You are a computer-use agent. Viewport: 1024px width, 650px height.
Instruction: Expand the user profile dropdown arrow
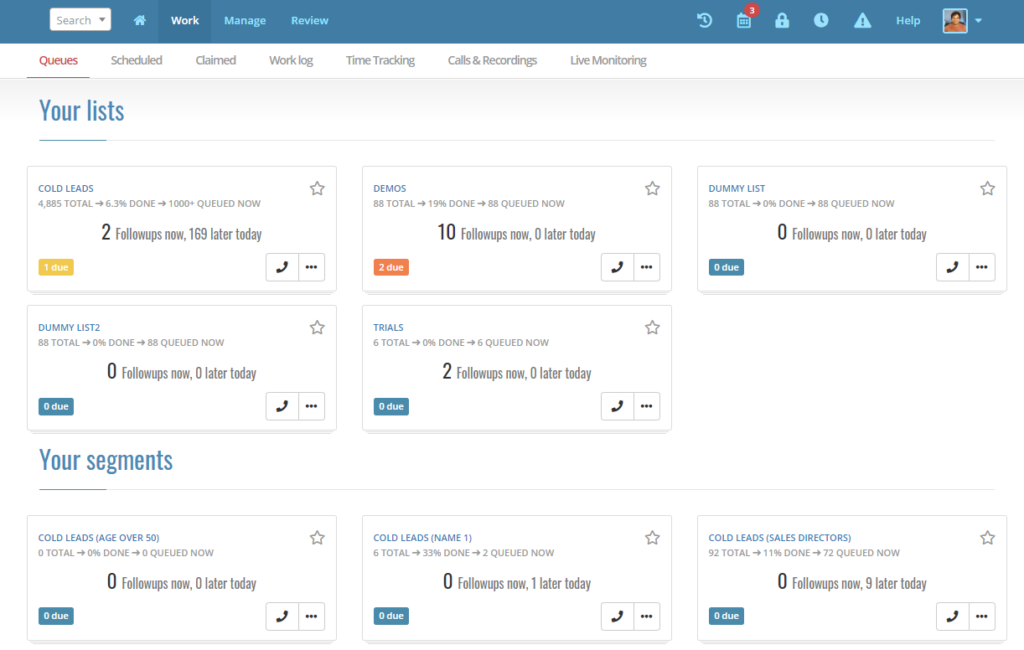coord(978,20)
